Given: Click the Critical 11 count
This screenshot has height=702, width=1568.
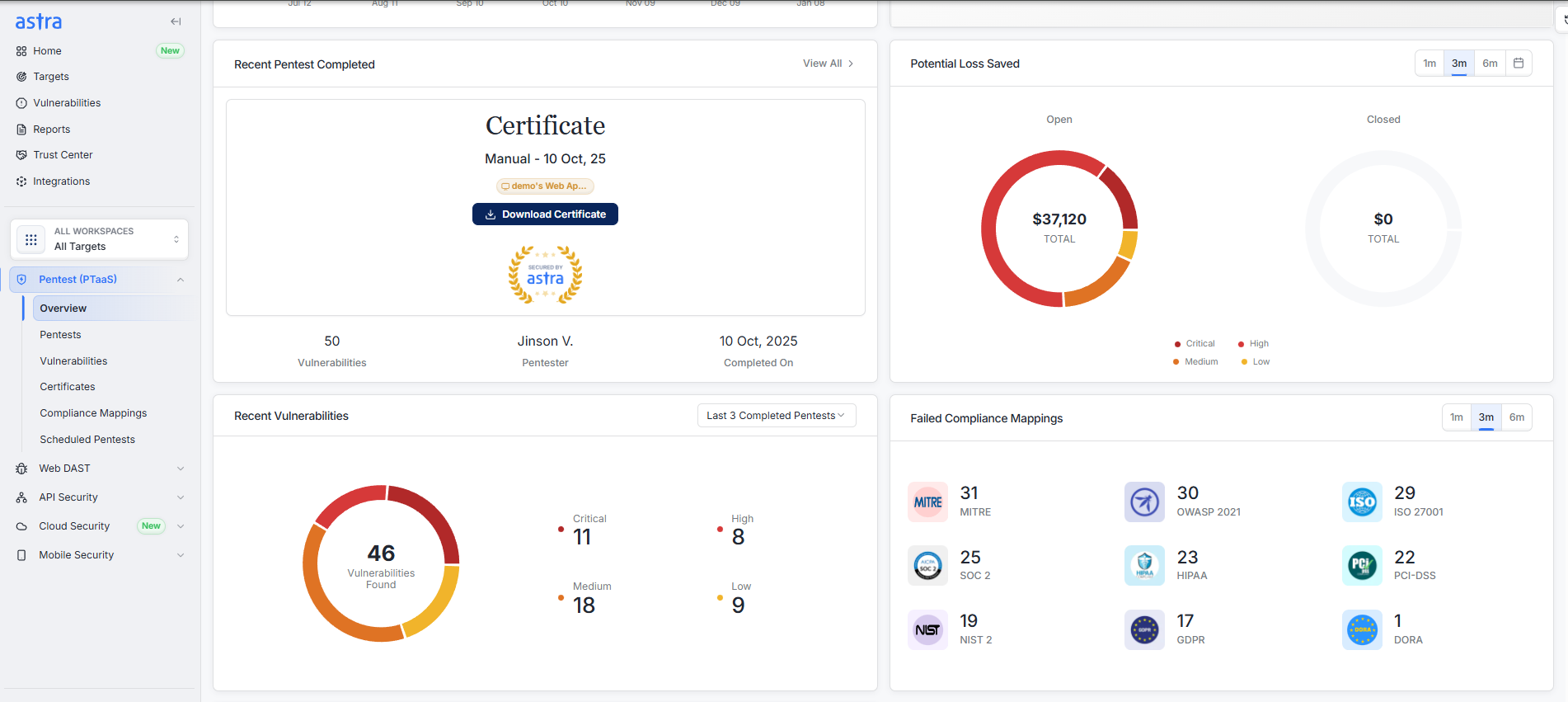Looking at the screenshot, I should (582, 538).
